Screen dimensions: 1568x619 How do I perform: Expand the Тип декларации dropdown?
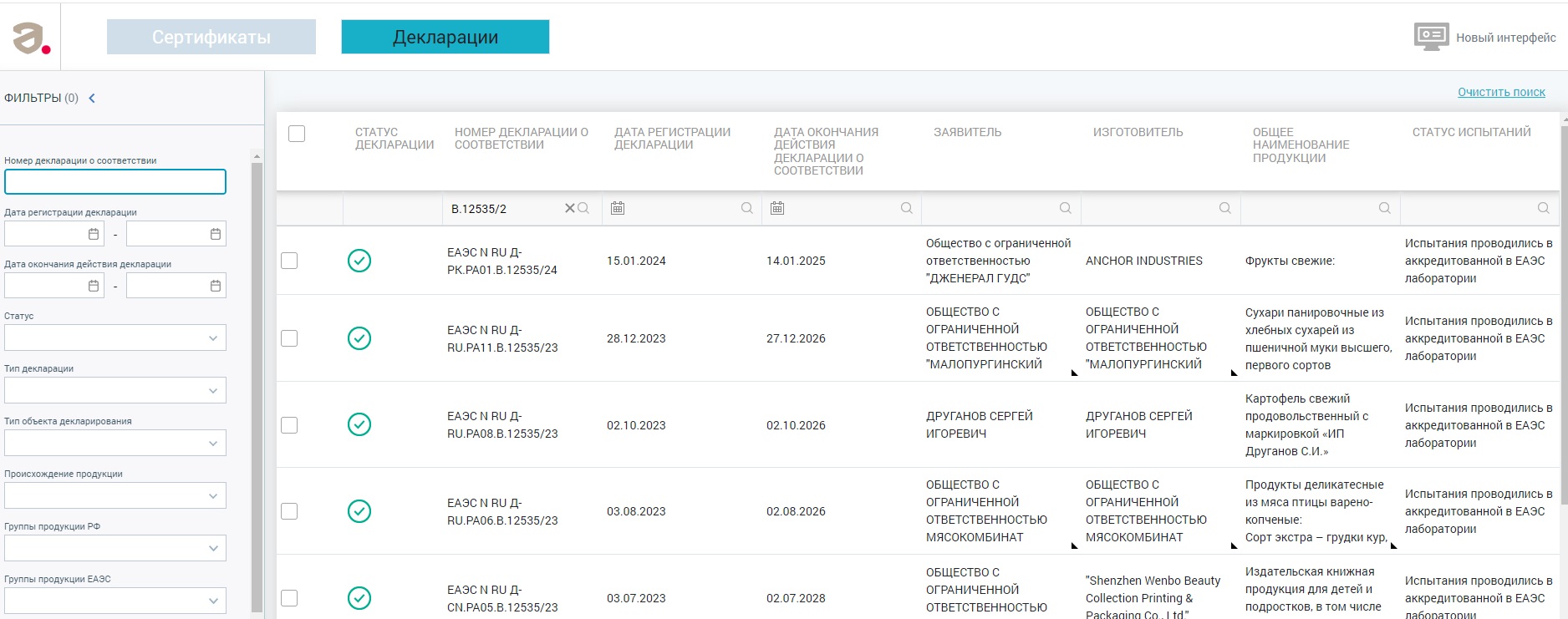(x=115, y=390)
